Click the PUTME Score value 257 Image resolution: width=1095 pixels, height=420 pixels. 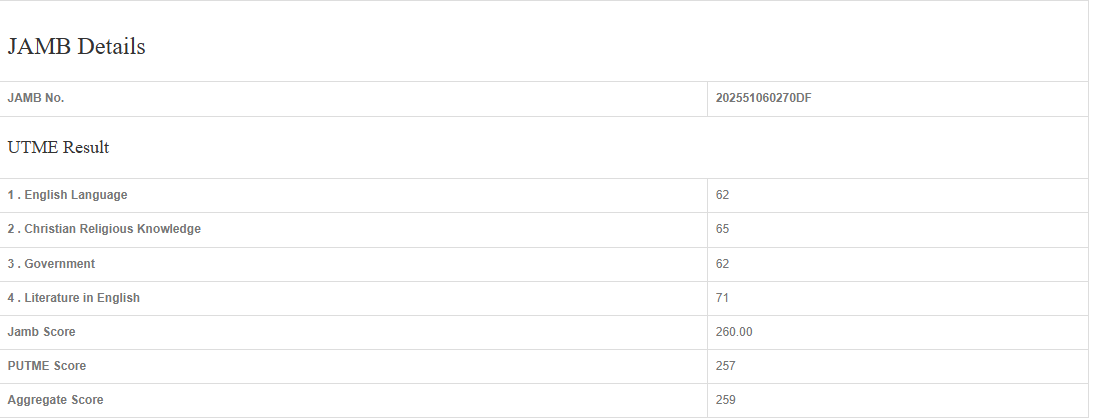[726, 366]
